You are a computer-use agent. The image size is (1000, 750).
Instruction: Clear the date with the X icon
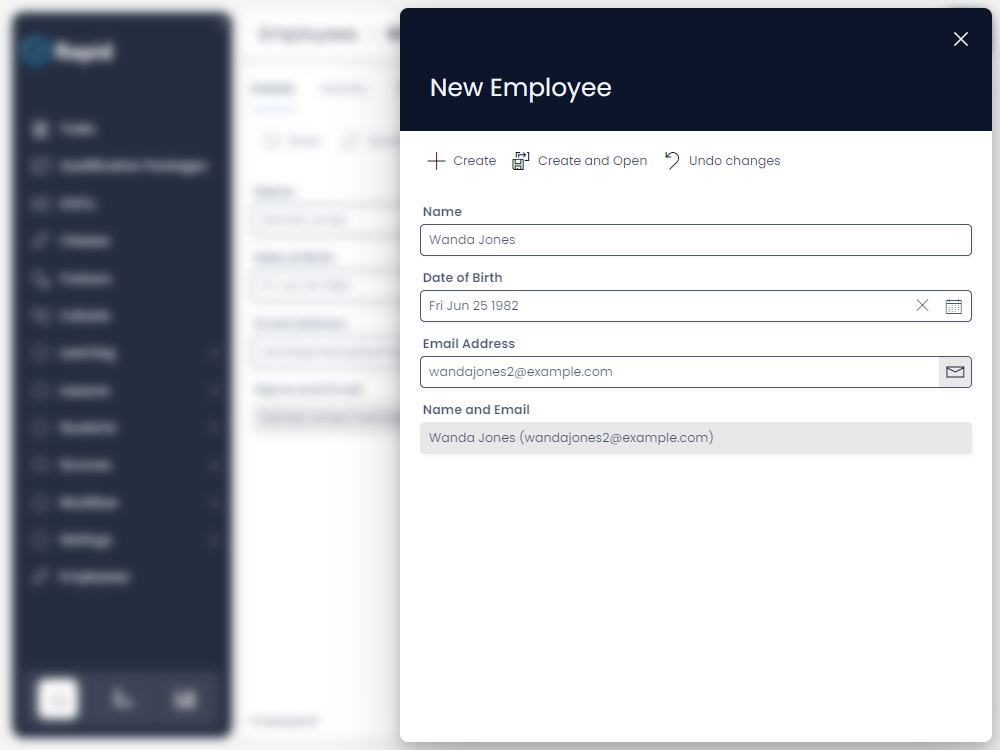[x=922, y=305]
